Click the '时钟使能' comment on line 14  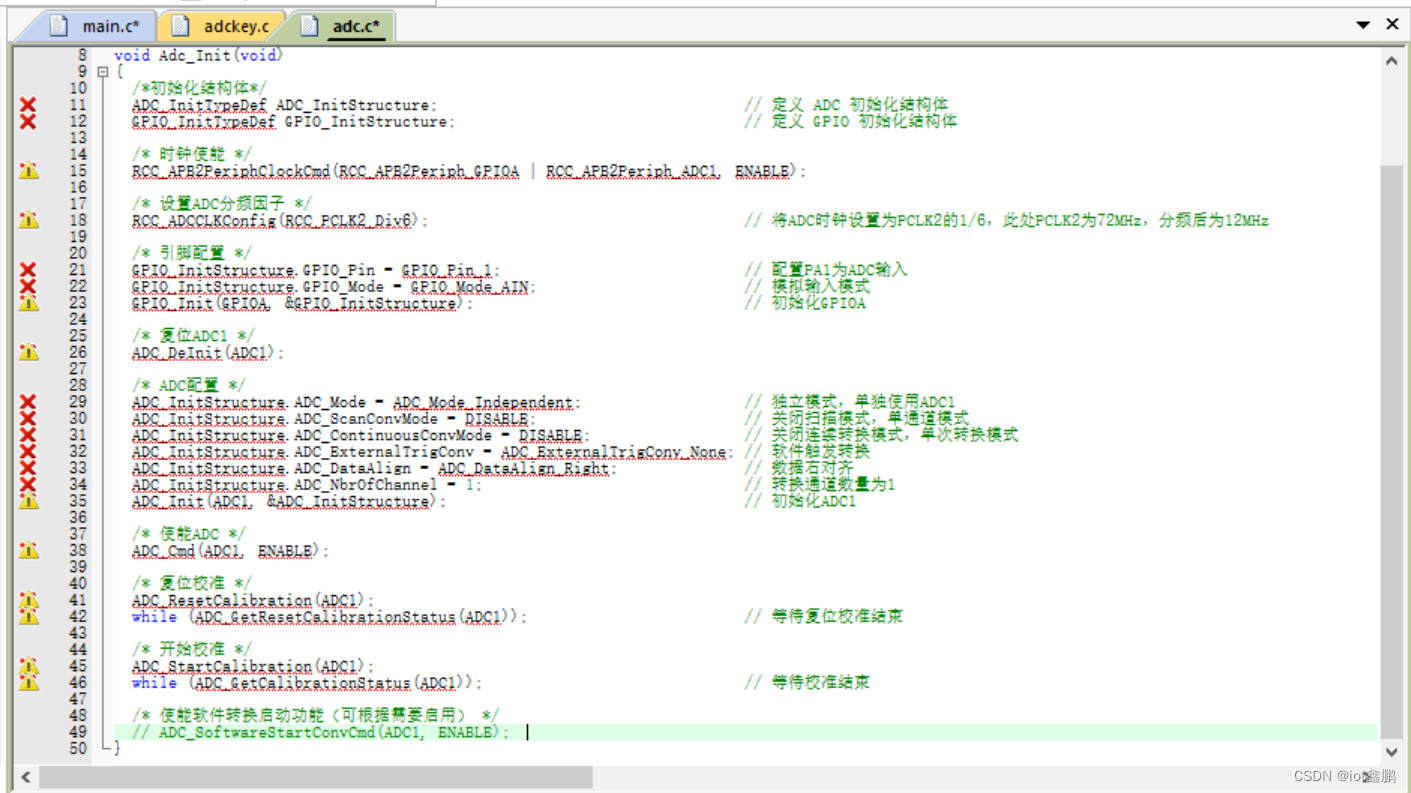[x=191, y=155]
